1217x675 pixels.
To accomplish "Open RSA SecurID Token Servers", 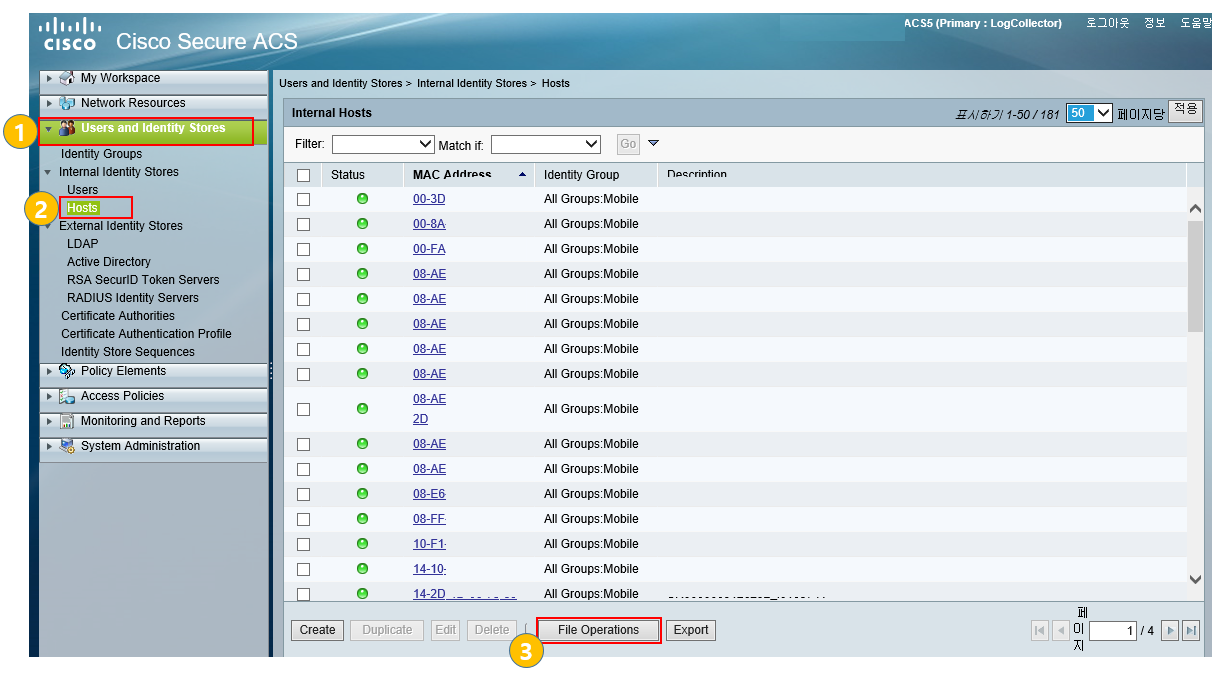I will 143,280.
